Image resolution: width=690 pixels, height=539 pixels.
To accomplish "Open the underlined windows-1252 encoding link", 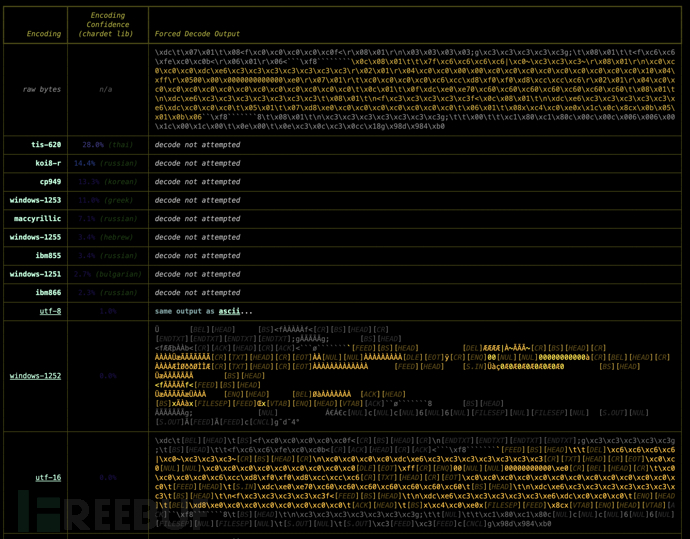I will coord(36,376).
